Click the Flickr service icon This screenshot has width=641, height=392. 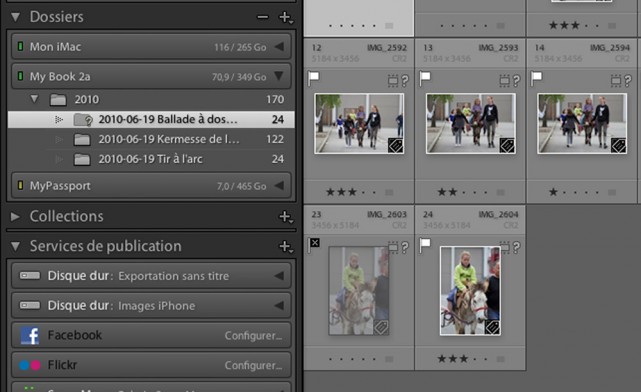click(30, 365)
